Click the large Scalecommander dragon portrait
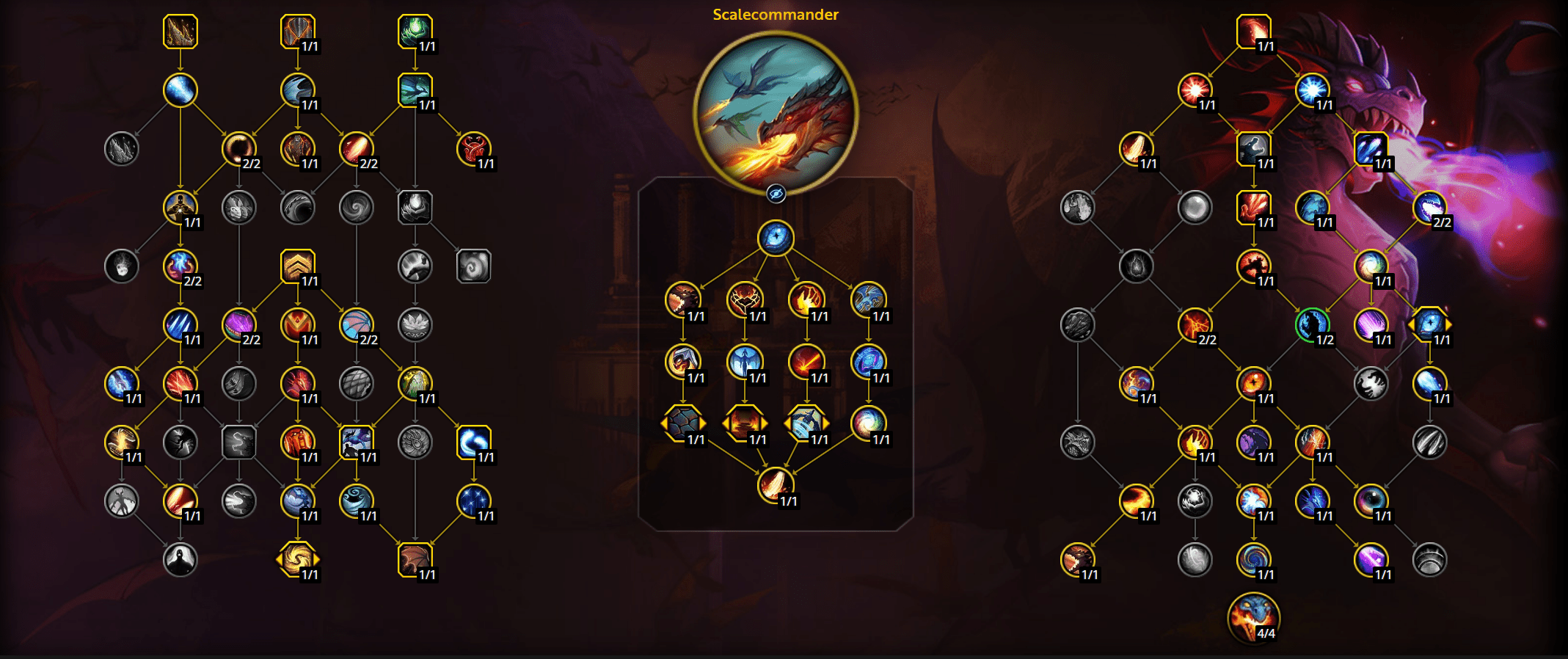 (x=776, y=112)
